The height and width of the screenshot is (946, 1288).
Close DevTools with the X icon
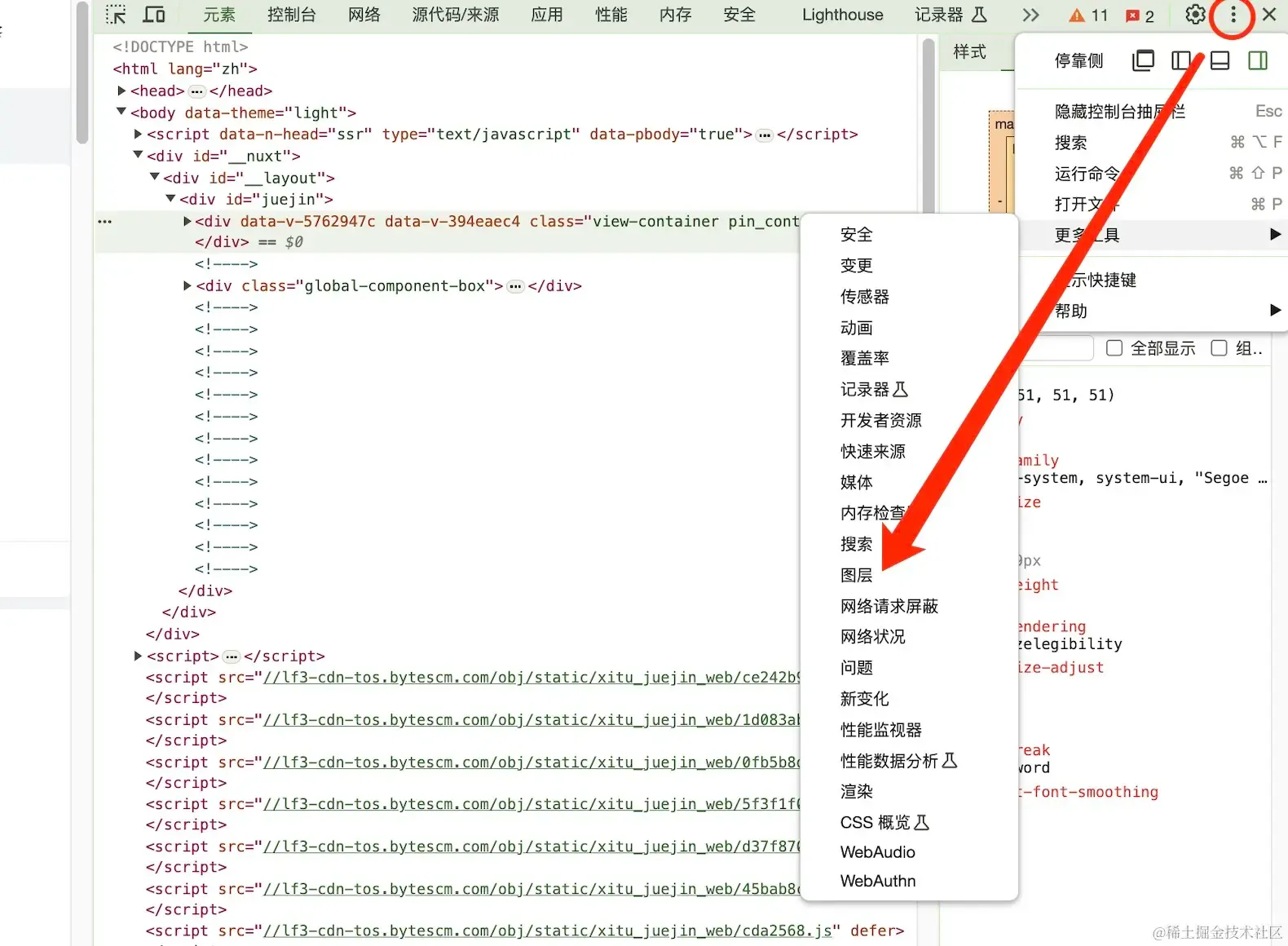(x=1269, y=15)
